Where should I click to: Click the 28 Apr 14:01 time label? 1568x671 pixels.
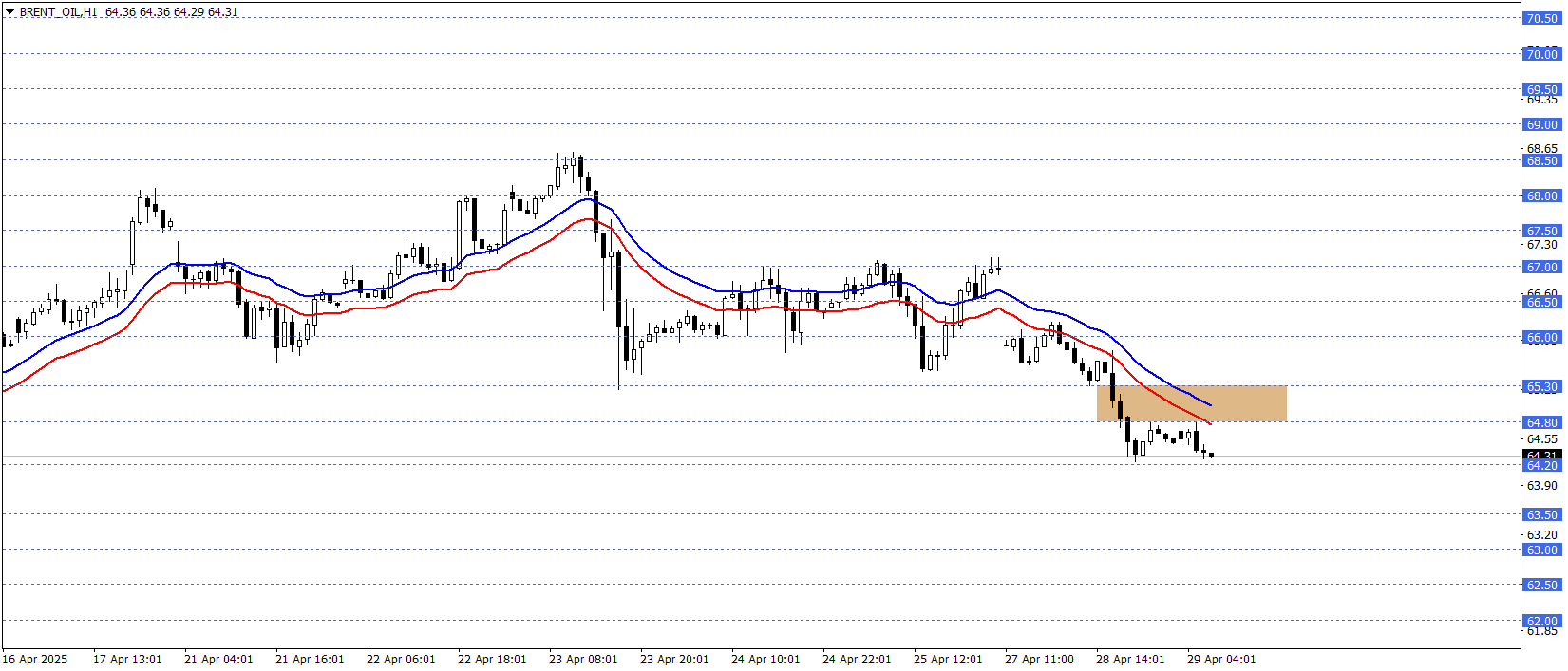(1130, 660)
